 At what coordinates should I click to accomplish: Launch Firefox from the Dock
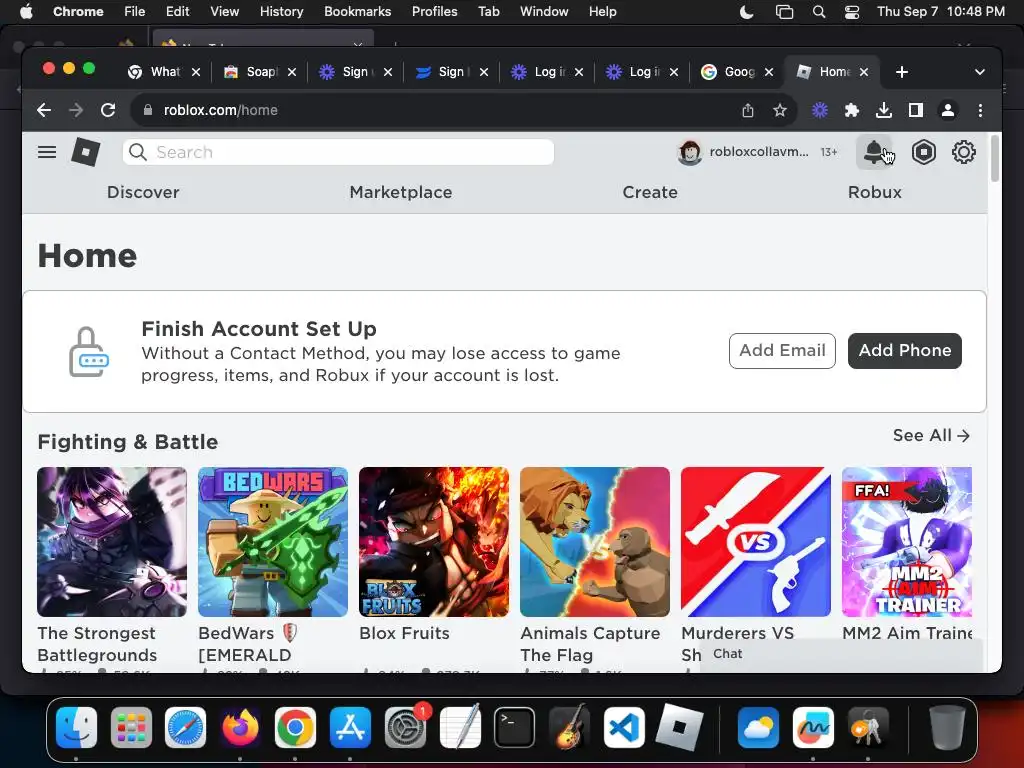240,727
